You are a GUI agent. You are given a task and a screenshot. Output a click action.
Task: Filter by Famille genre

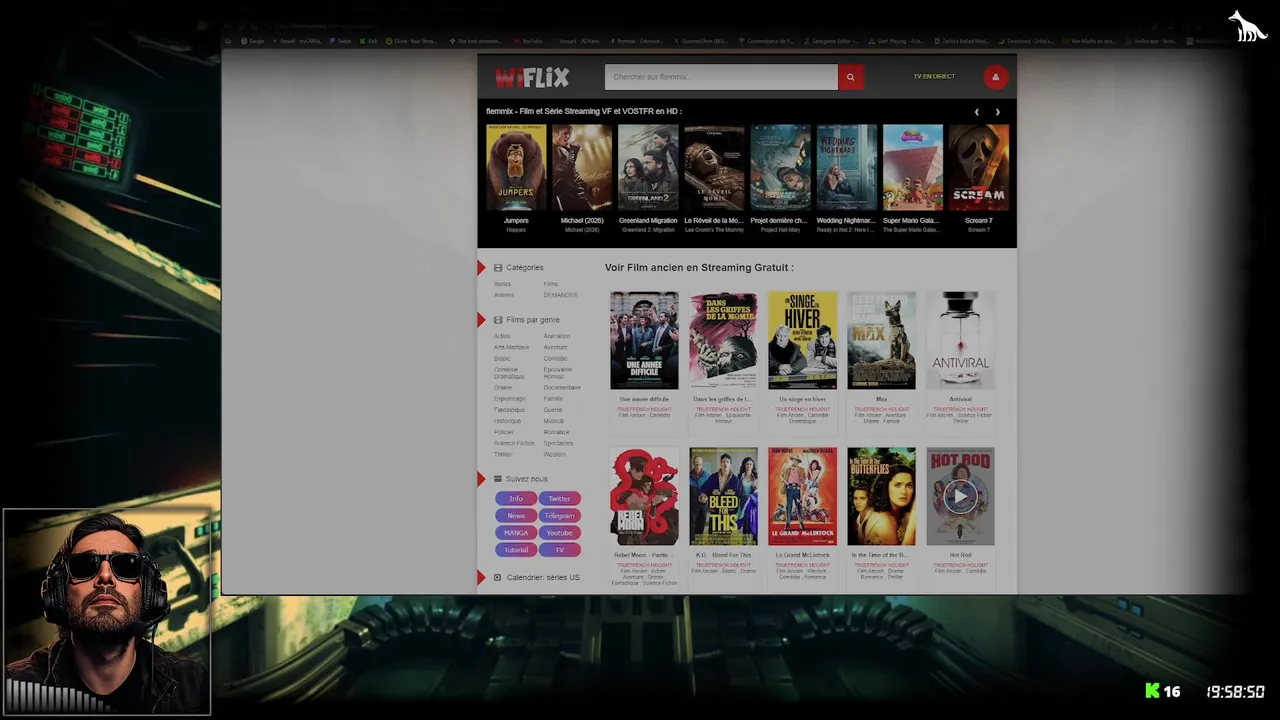(553, 398)
